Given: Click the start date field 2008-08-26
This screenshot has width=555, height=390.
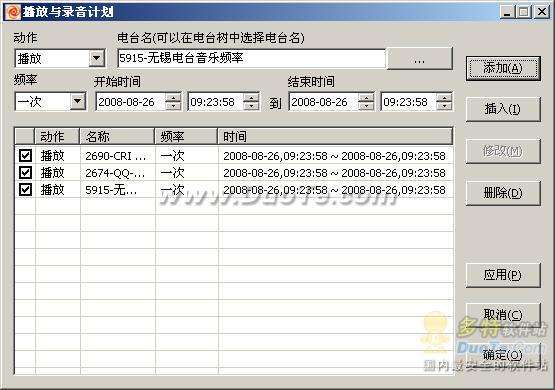Looking at the screenshot, I should 130,102.
